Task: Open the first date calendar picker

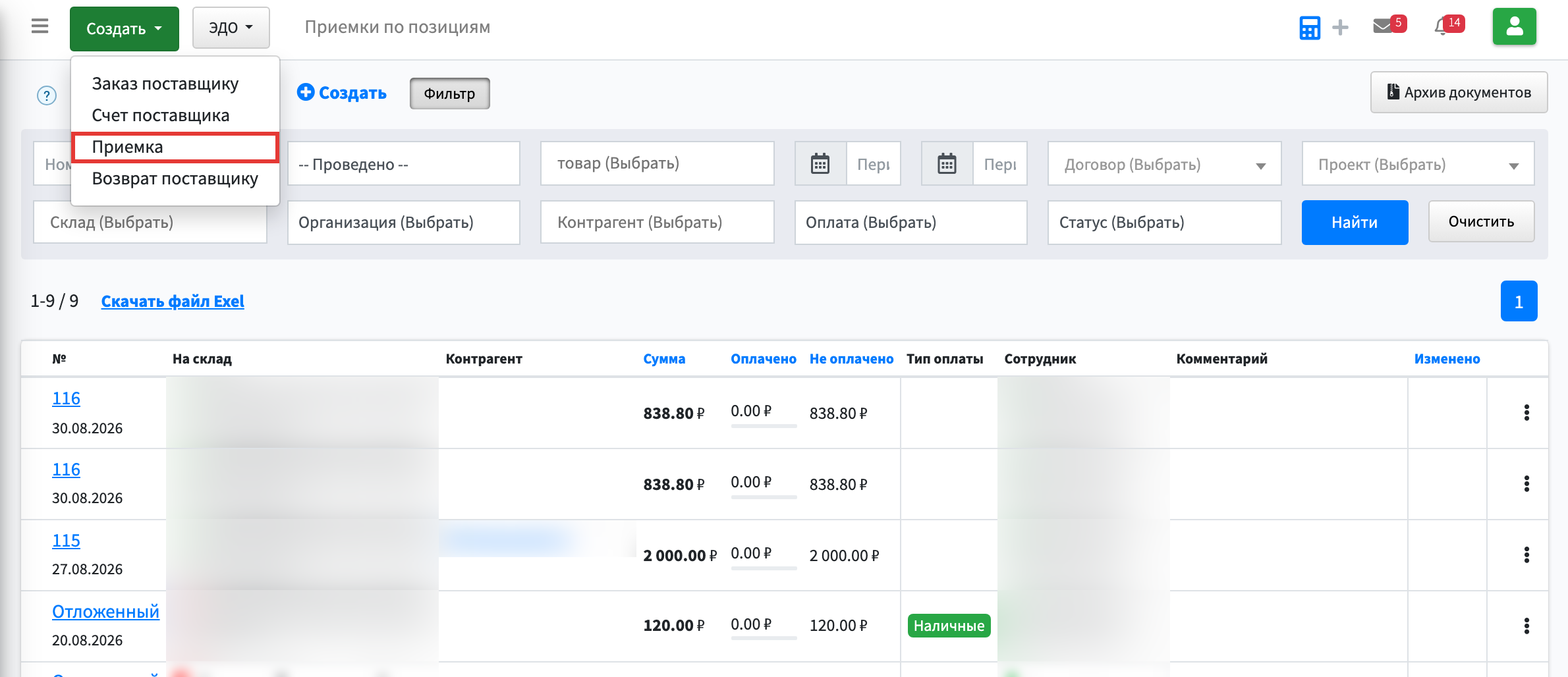Action: 820,163
